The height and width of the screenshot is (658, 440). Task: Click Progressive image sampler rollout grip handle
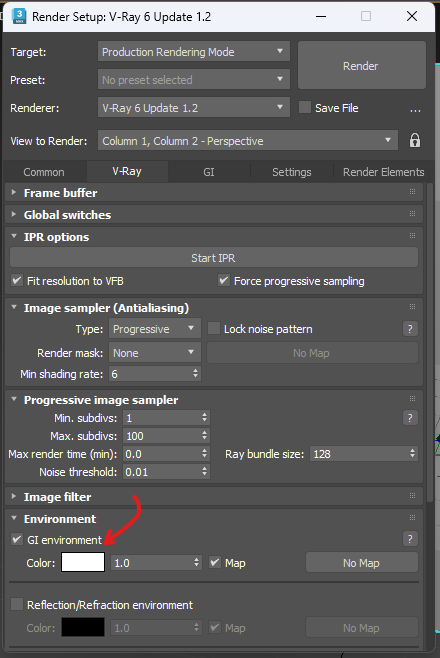click(x=412, y=399)
